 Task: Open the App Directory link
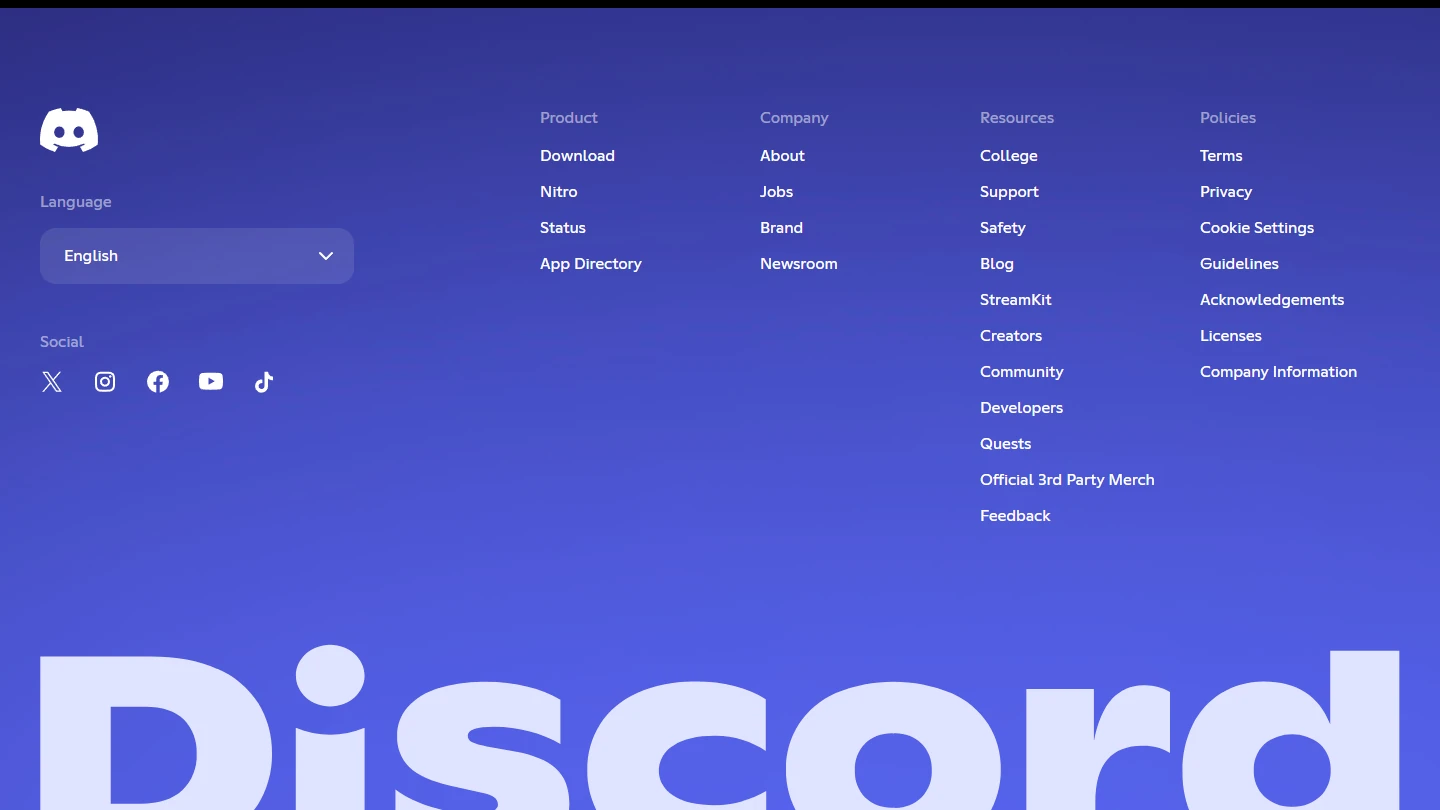coord(590,264)
